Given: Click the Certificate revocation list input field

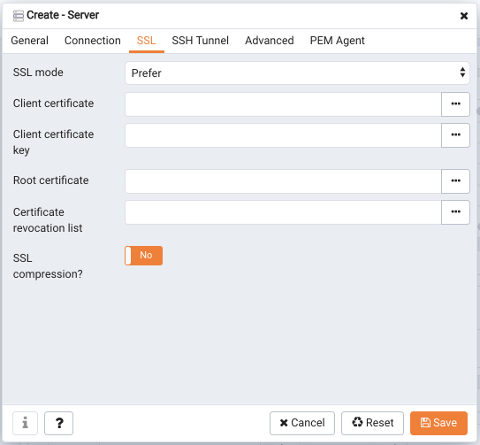Looking at the screenshot, I should 283,212.
